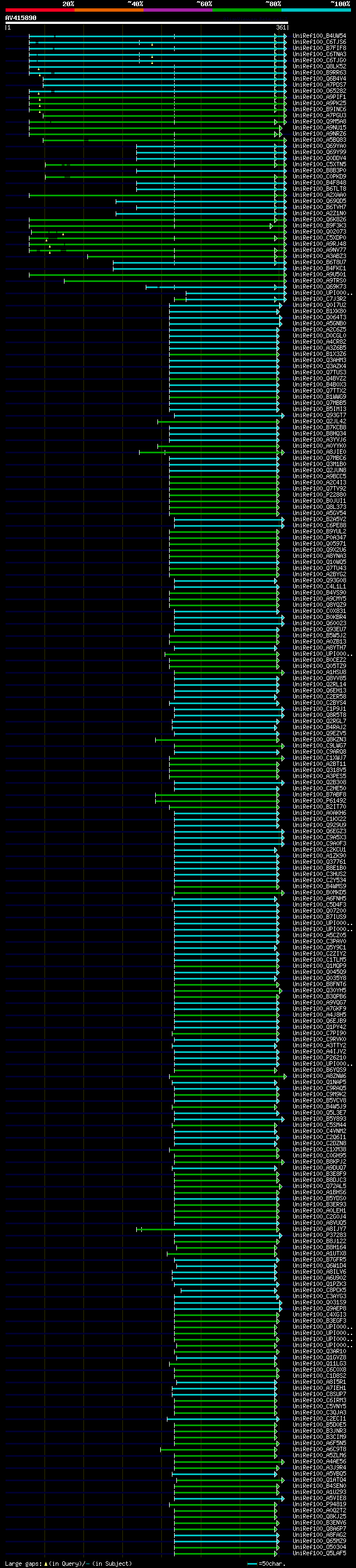
Task: Open hit UniRef100_C6TJS6
Action: (319, 42)
